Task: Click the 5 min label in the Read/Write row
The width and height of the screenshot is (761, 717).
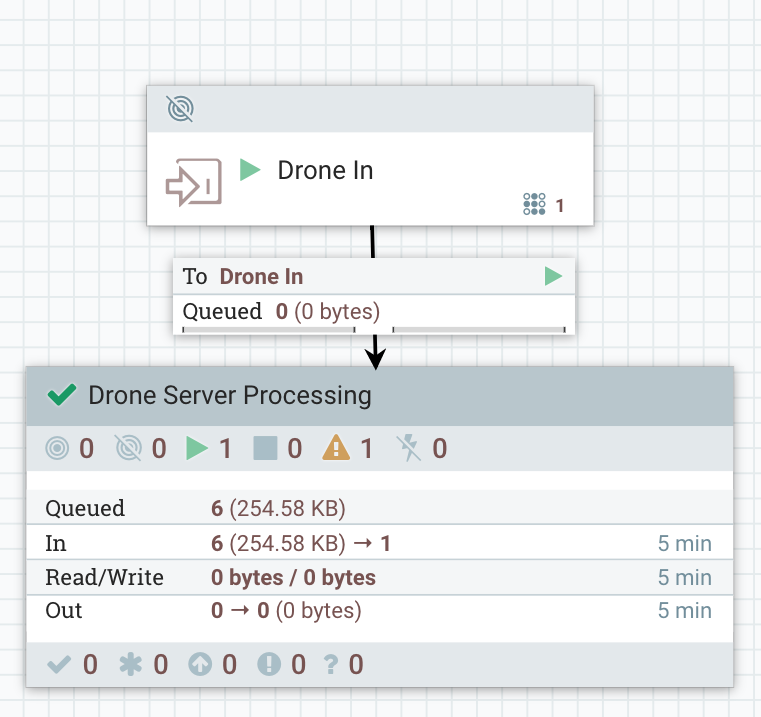Action: click(685, 578)
